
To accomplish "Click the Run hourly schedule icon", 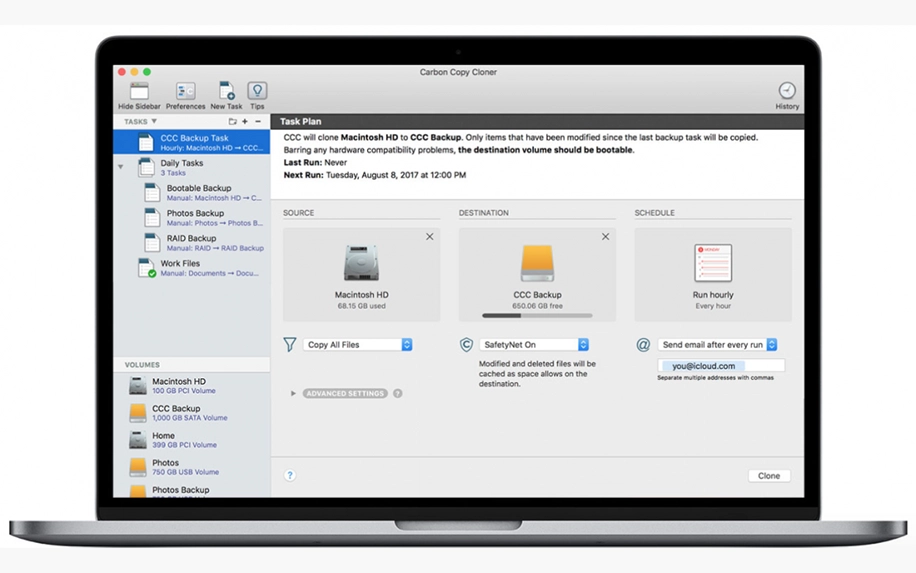I will click(713, 263).
